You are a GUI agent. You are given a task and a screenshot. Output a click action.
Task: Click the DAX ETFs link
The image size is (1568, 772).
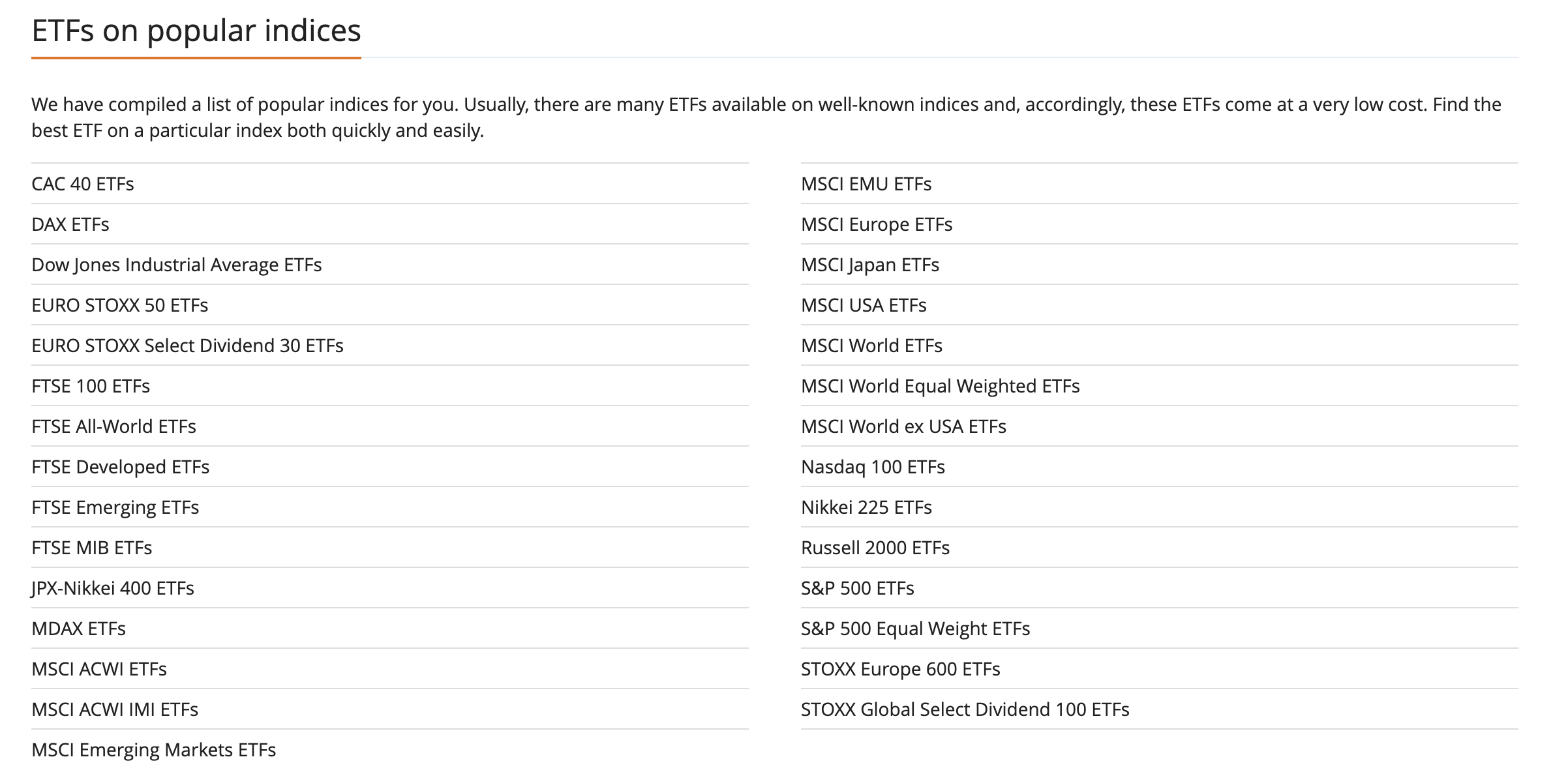70,224
